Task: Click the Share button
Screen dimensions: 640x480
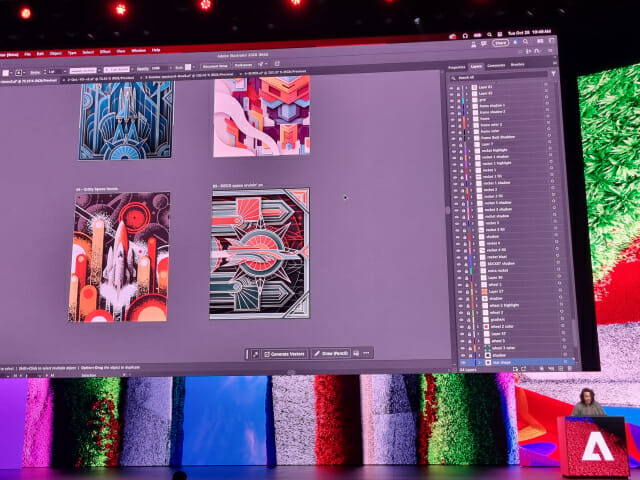Action: [500, 43]
